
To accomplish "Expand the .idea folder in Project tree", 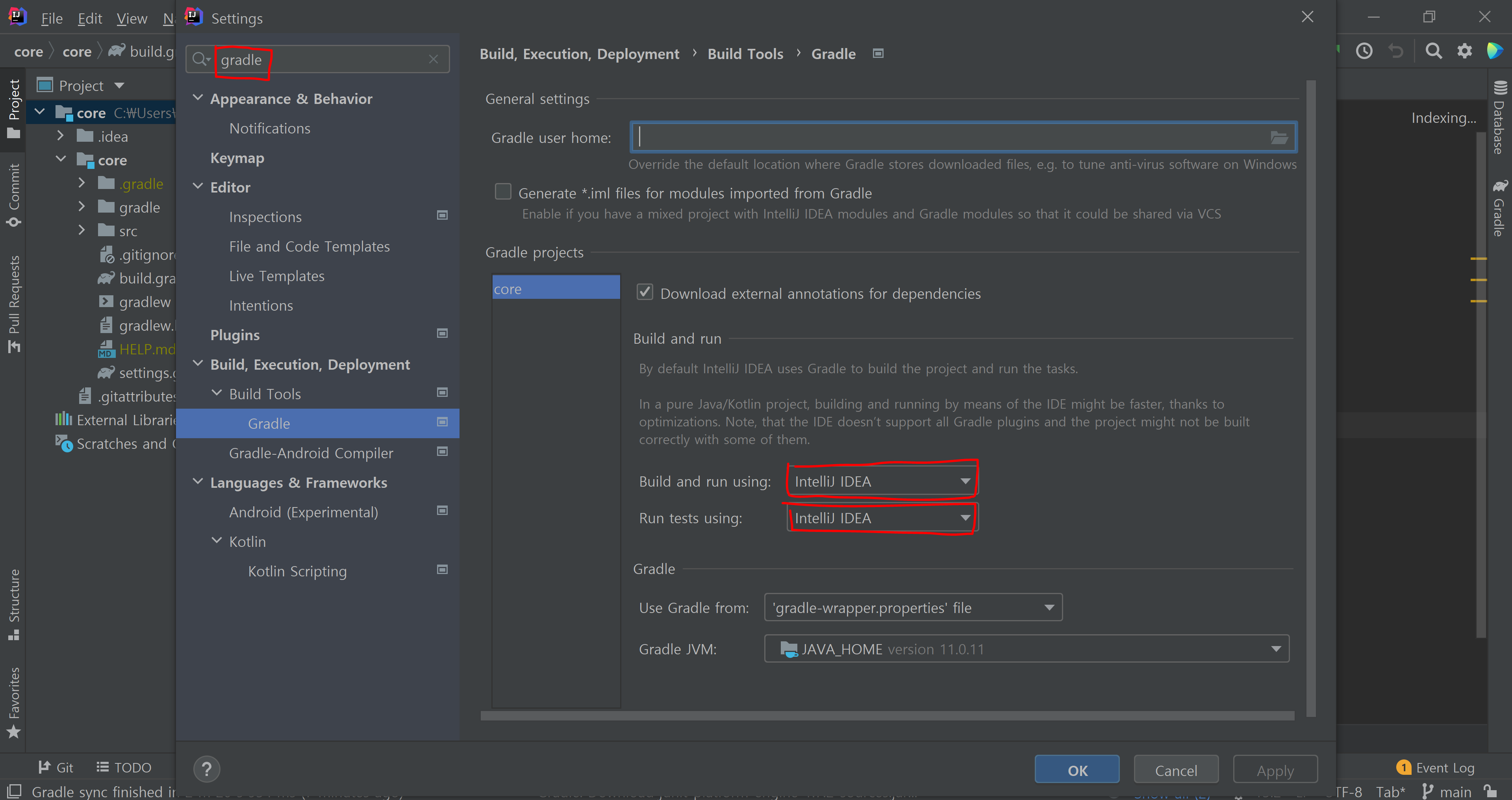I will (x=61, y=135).
